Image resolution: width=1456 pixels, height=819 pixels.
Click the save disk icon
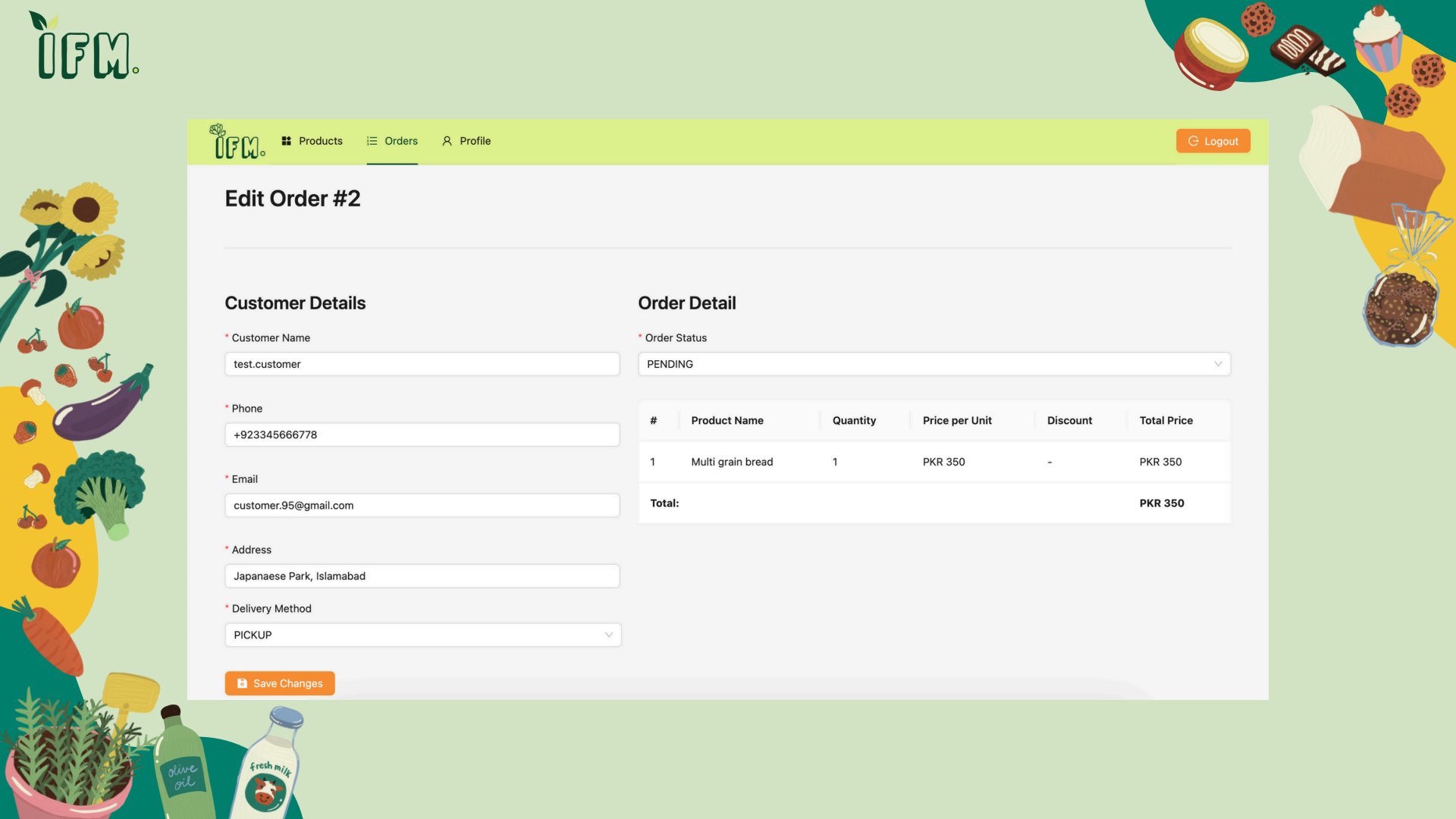[x=242, y=683]
